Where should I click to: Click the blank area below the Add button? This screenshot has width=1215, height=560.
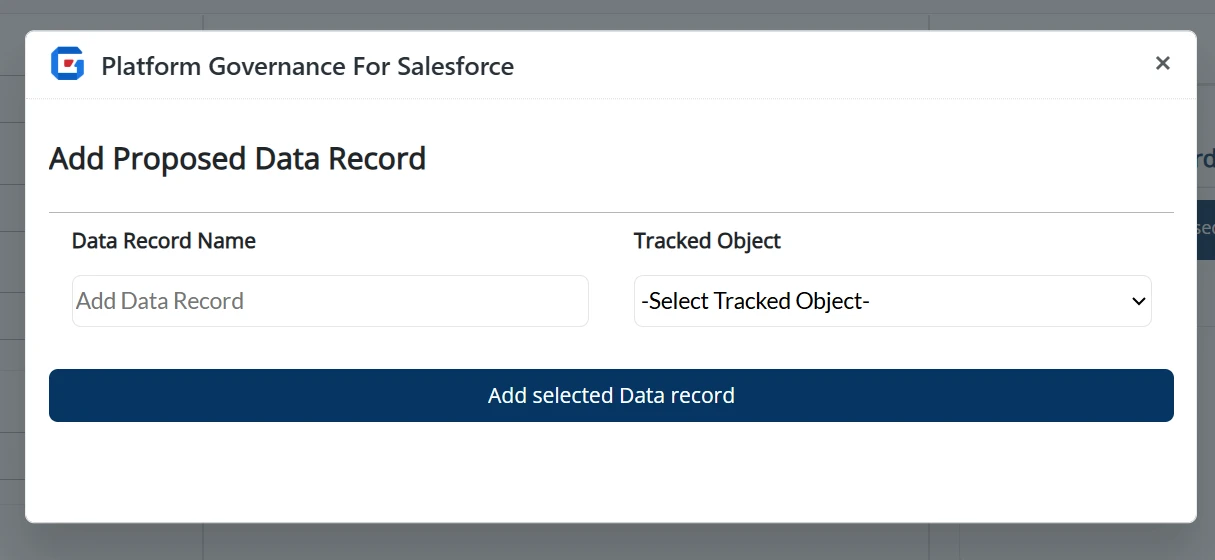tap(610, 470)
